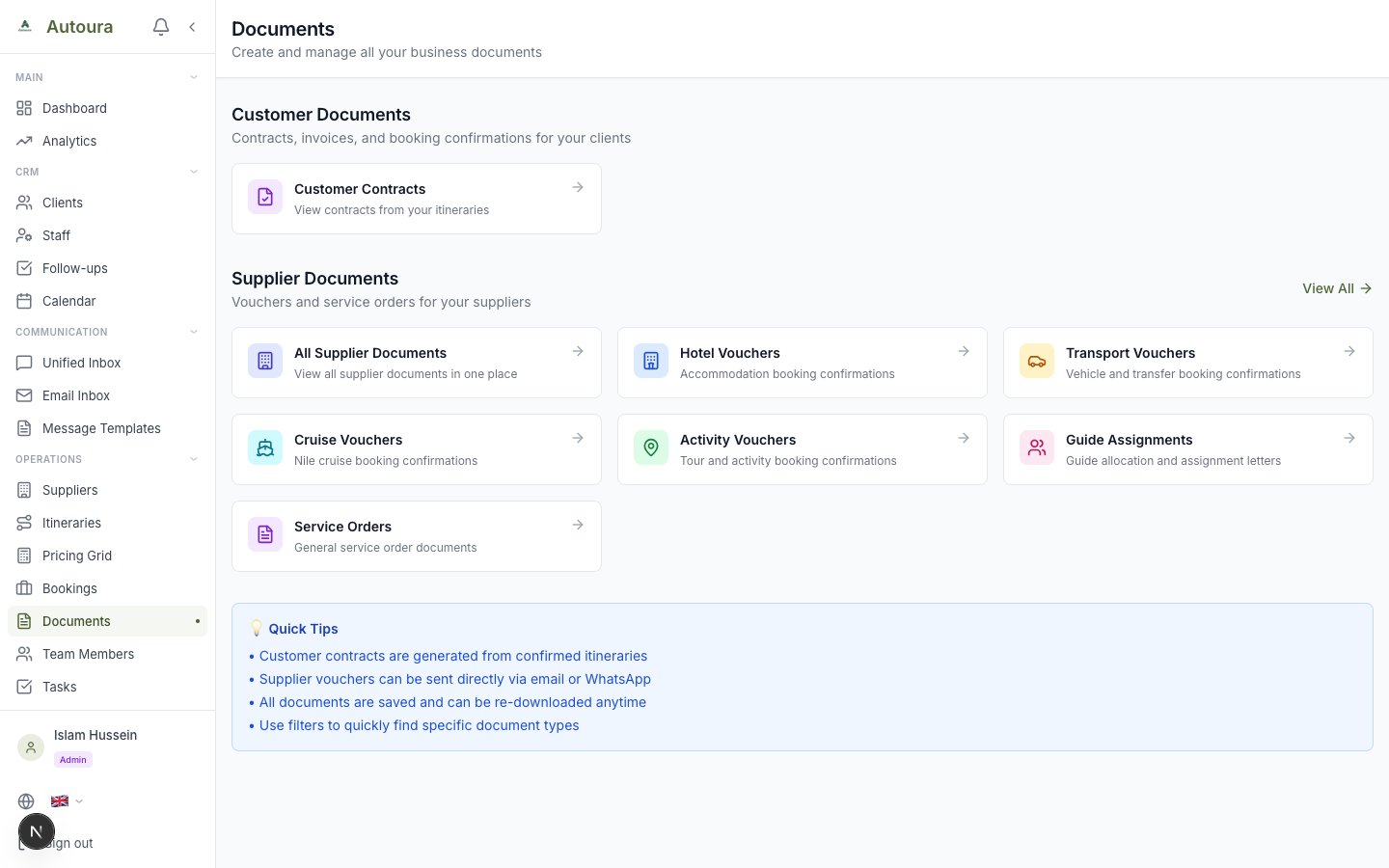Collapse the OPERATIONS section chevron
The image size is (1389, 868).
(x=194, y=459)
